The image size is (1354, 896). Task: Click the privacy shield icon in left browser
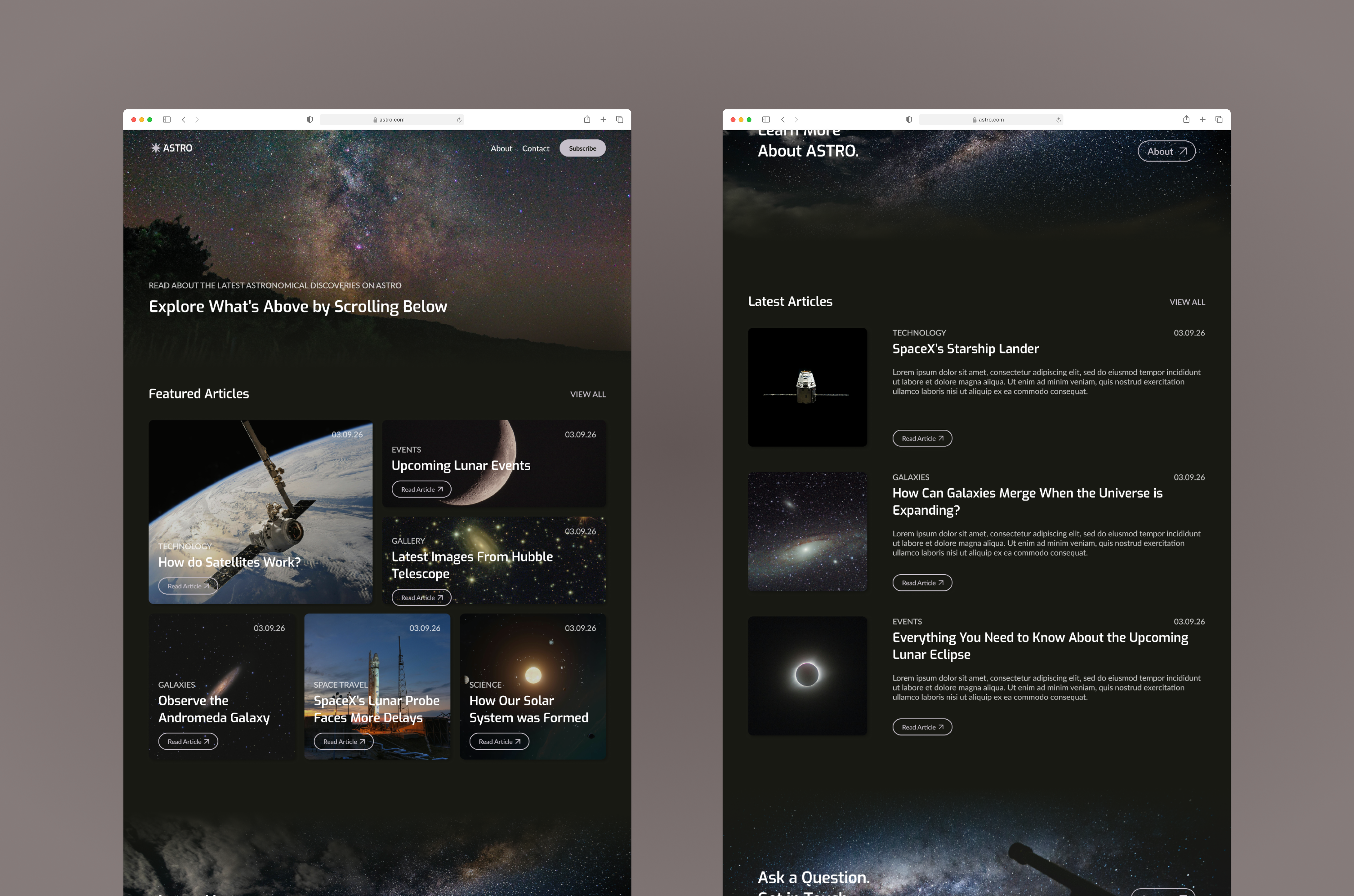point(309,119)
